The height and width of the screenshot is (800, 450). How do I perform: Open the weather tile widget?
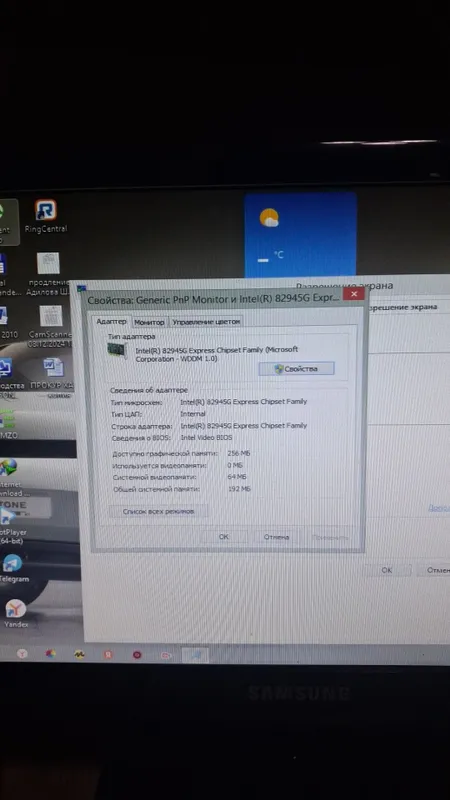point(300,235)
